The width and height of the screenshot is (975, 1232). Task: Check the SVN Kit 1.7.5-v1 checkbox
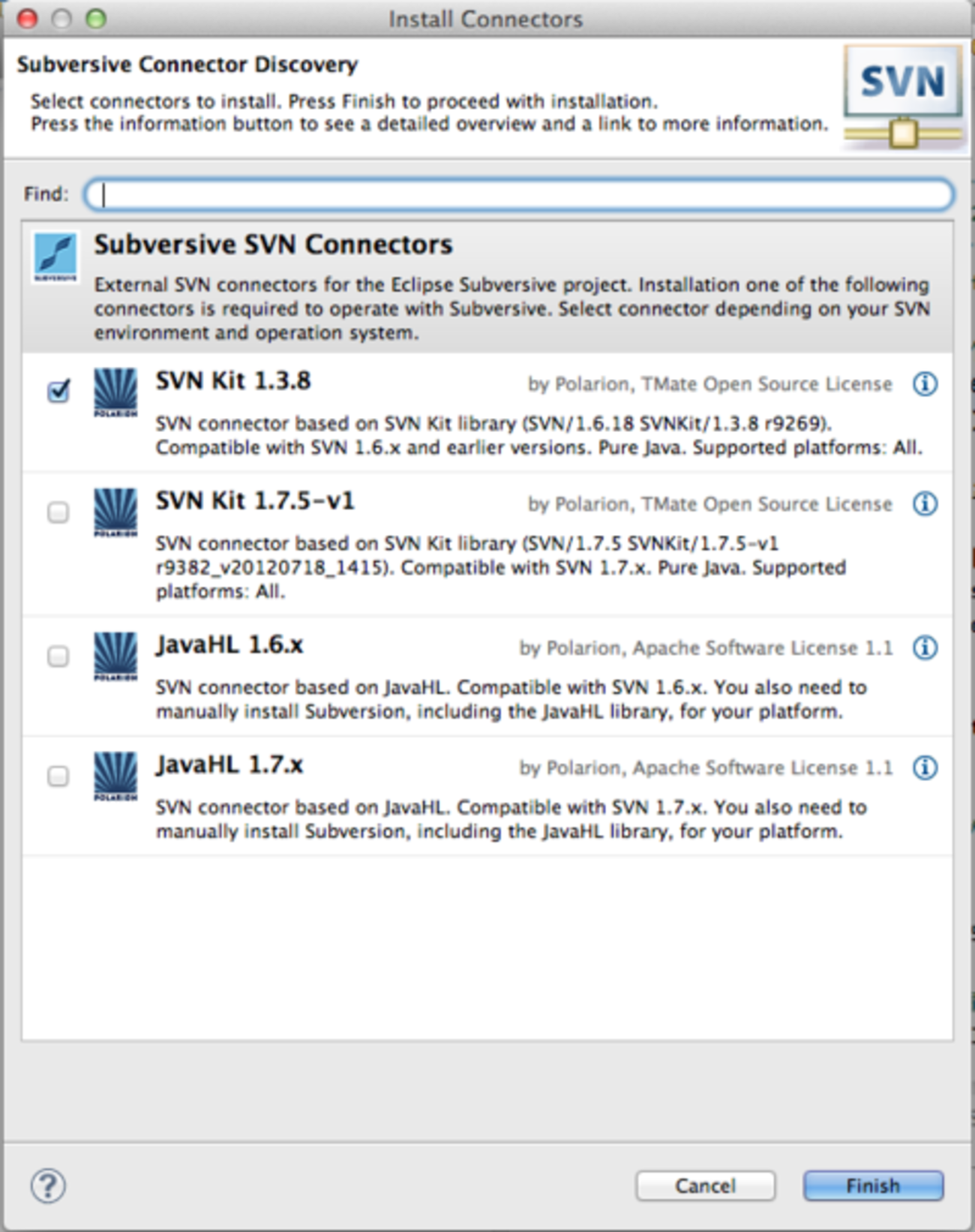point(58,512)
